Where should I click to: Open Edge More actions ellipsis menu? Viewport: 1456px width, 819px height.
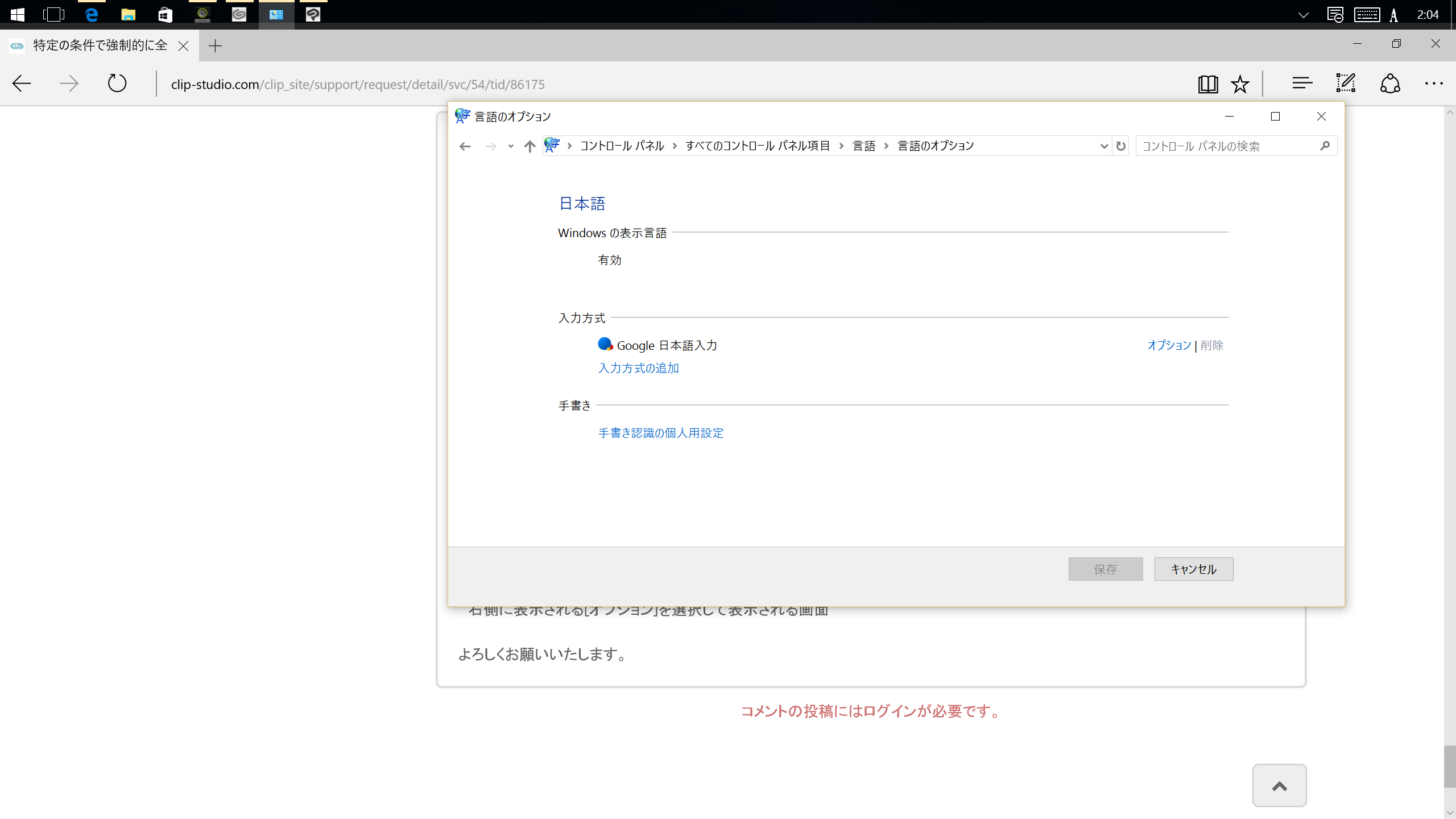coord(1434,84)
